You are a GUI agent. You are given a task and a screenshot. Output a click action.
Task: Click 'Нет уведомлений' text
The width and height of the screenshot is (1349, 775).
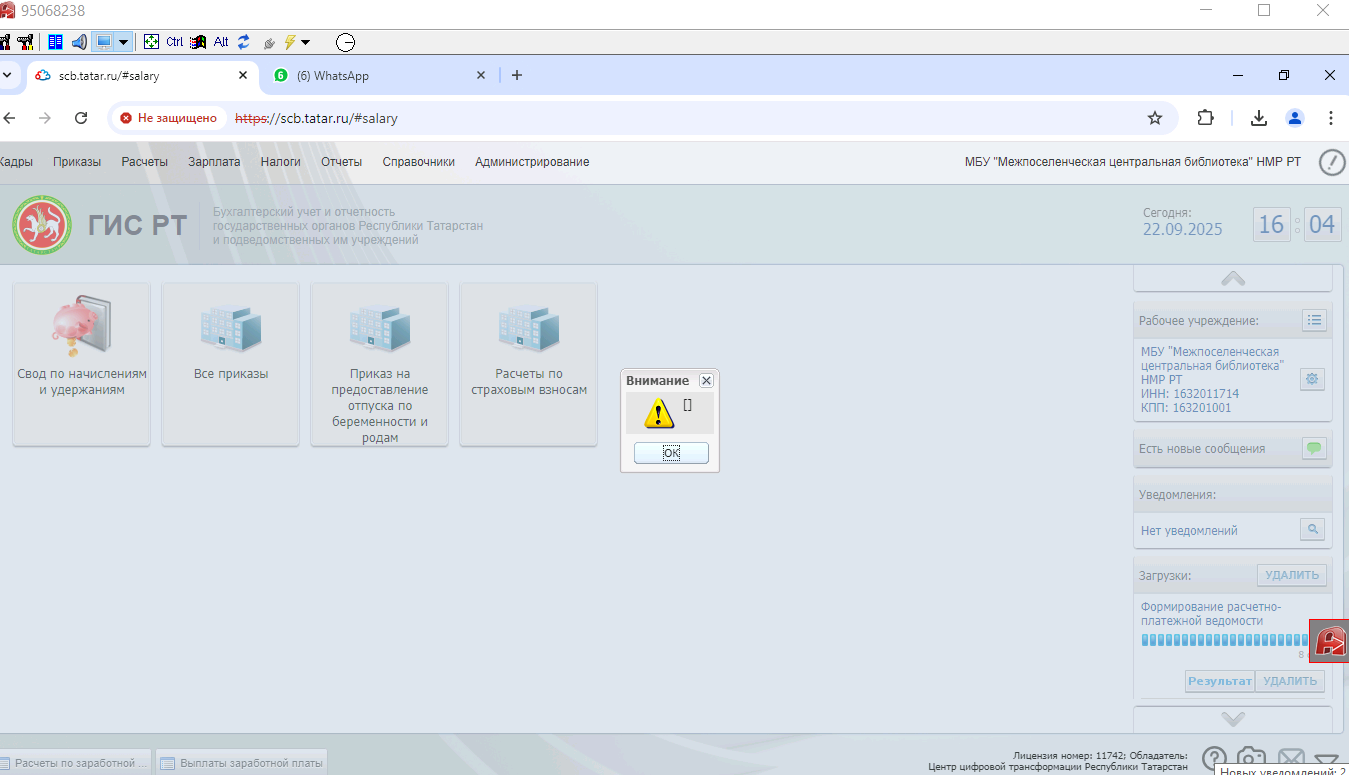(x=1189, y=531)
